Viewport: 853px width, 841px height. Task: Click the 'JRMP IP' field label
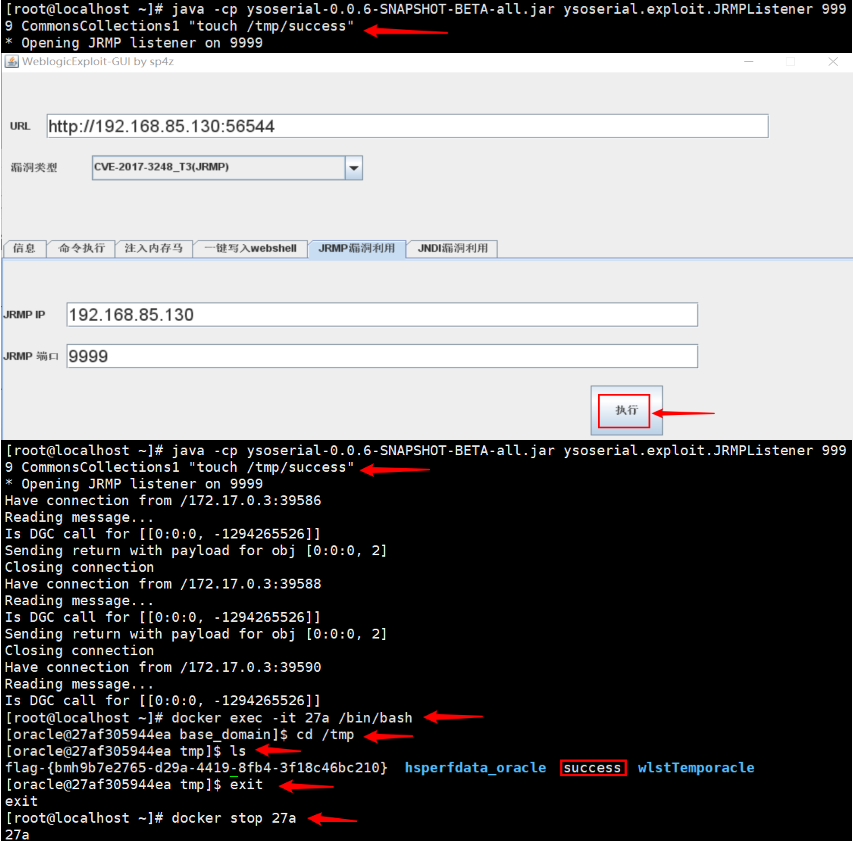click(24, 315)
